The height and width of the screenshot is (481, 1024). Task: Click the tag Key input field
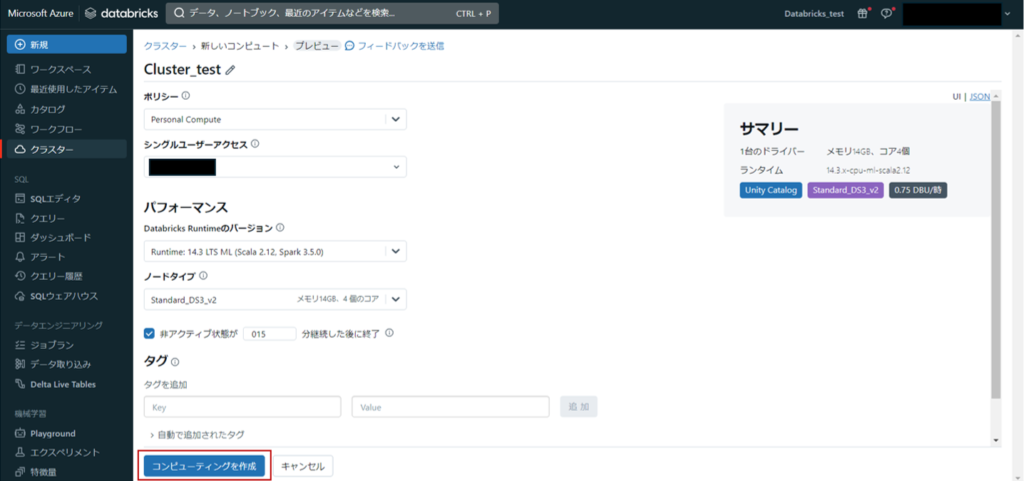243,407
